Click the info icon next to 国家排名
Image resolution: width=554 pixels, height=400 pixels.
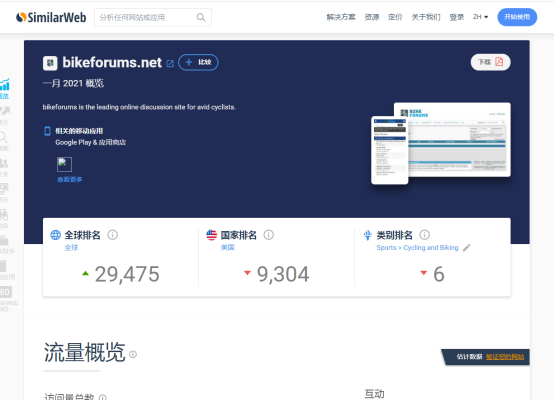click(269, 235)
